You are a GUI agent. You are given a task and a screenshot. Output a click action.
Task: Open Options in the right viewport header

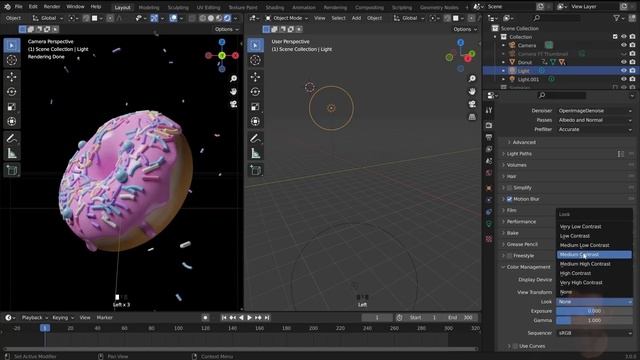465,29
